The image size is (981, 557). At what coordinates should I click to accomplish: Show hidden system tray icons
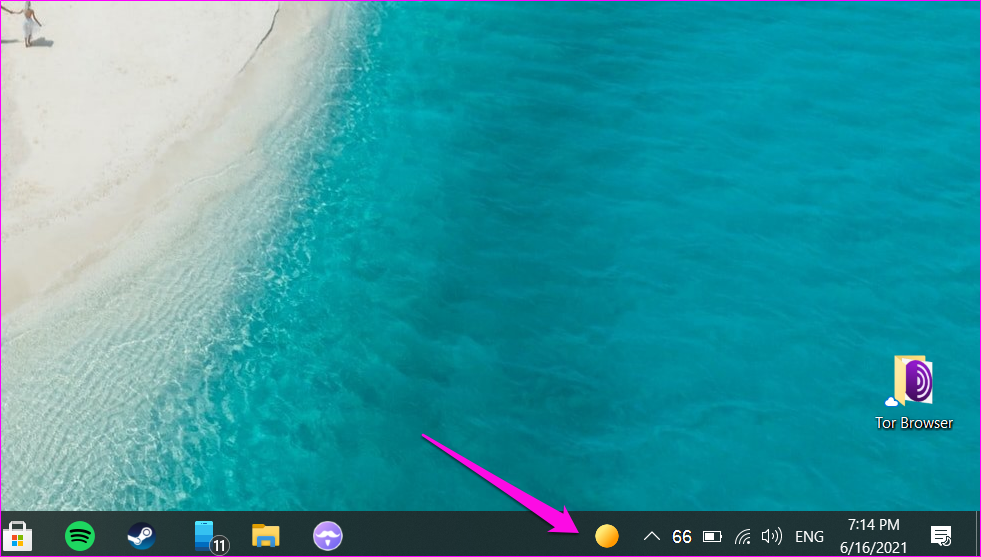click(651, 536)
